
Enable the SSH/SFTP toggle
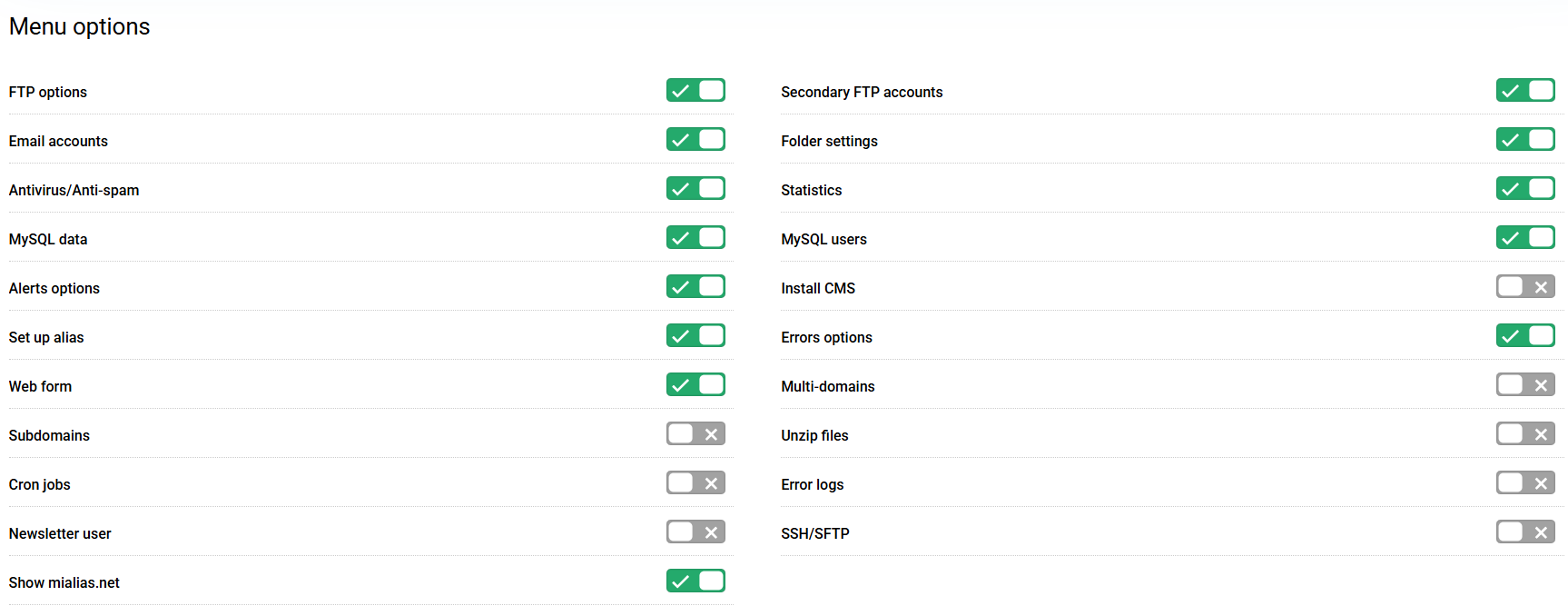1525,532
